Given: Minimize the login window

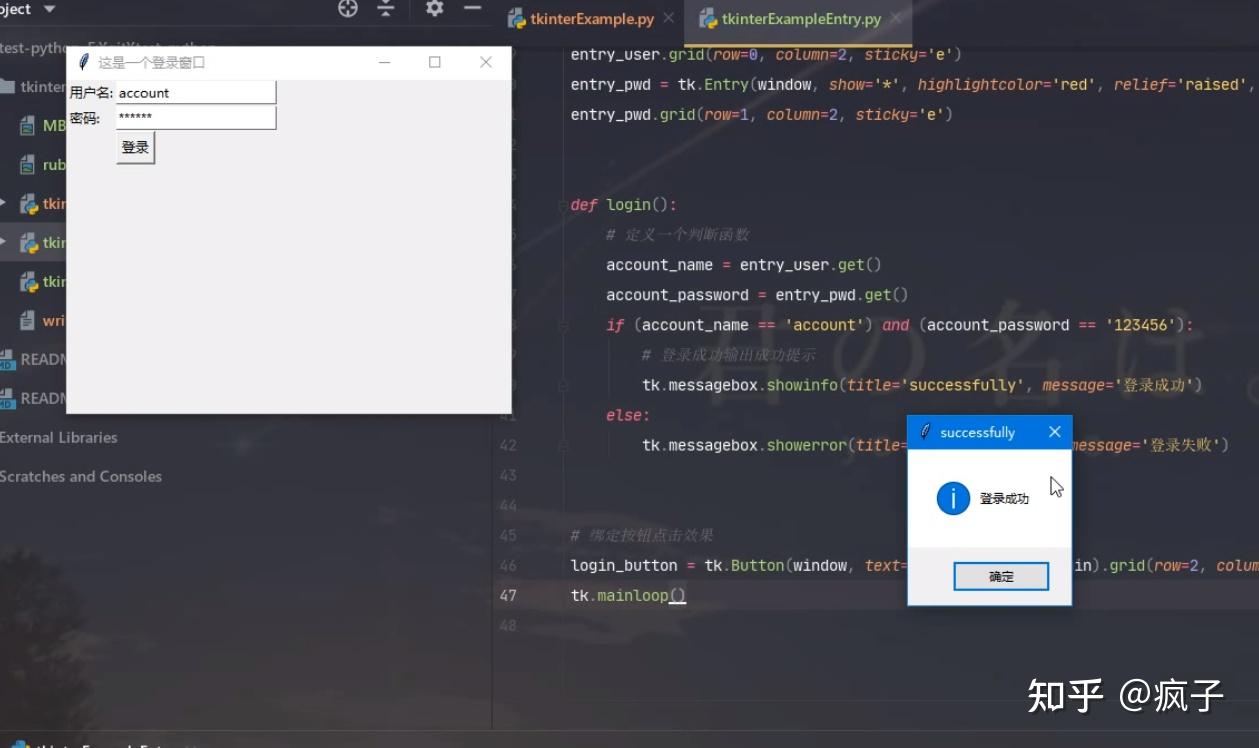Looking at the screenshot, I should [x=384, y=62].
